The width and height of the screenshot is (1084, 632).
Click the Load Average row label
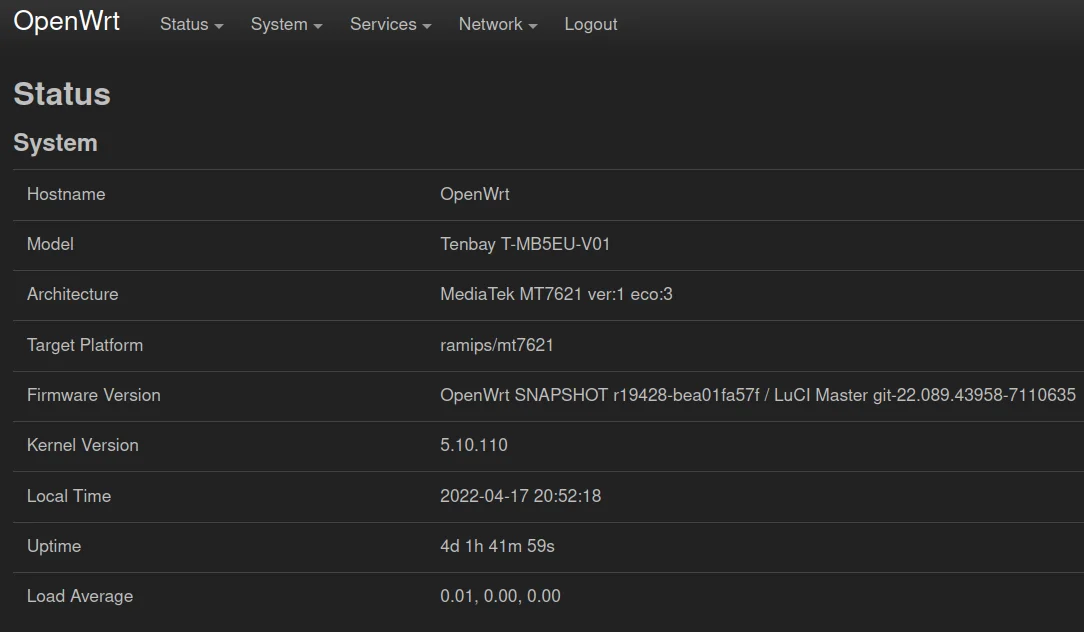[x=80, y=596]
